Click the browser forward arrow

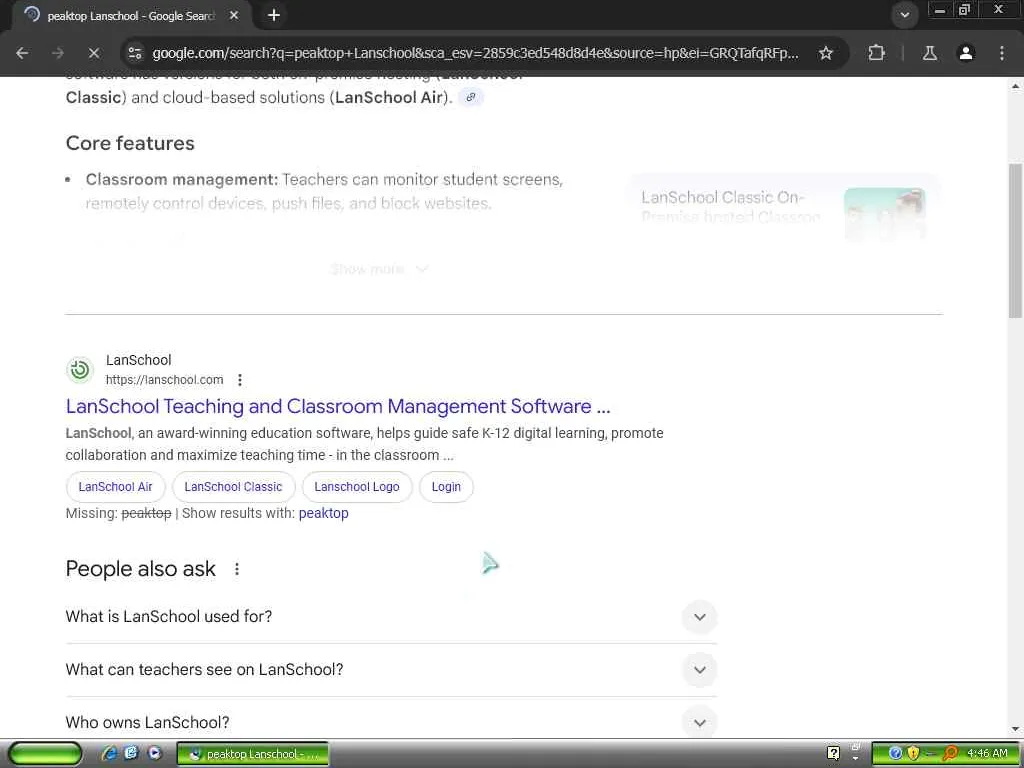pyautogui.click(x=58, y=53)
